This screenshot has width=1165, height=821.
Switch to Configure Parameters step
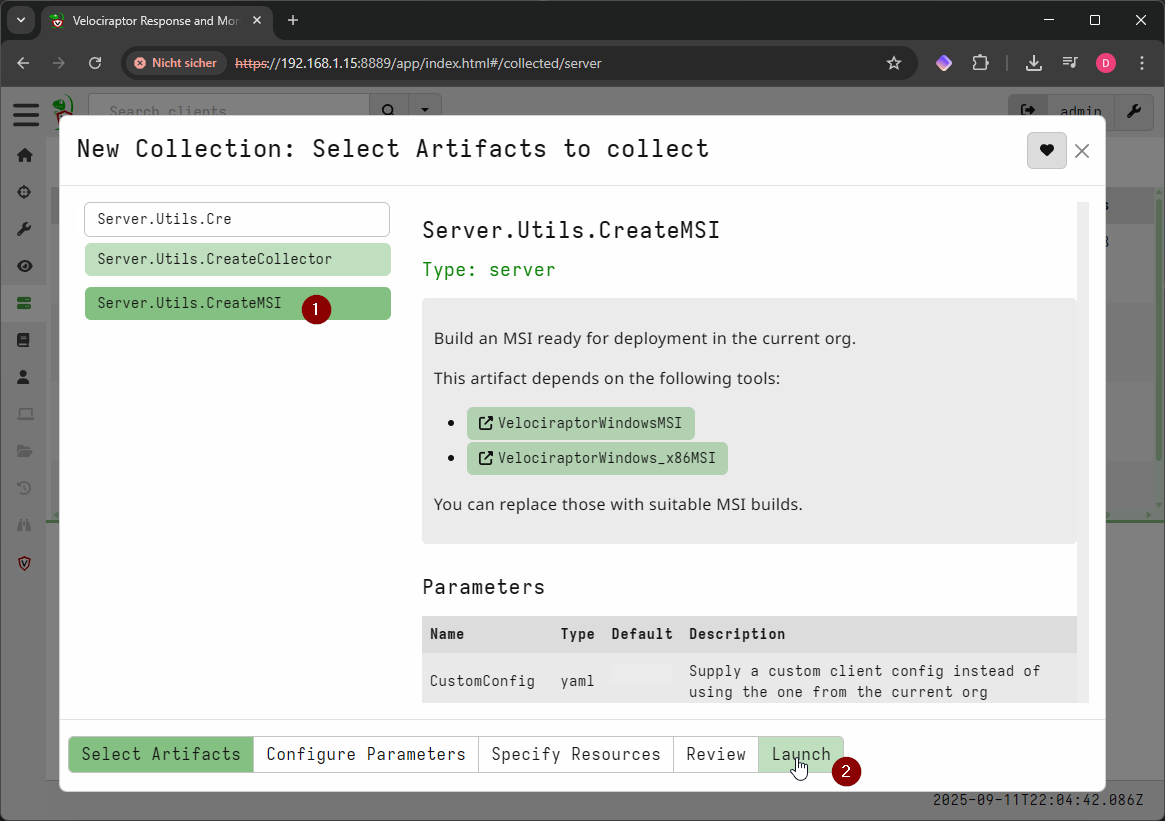pyautogui.click(x=366, y=754)
